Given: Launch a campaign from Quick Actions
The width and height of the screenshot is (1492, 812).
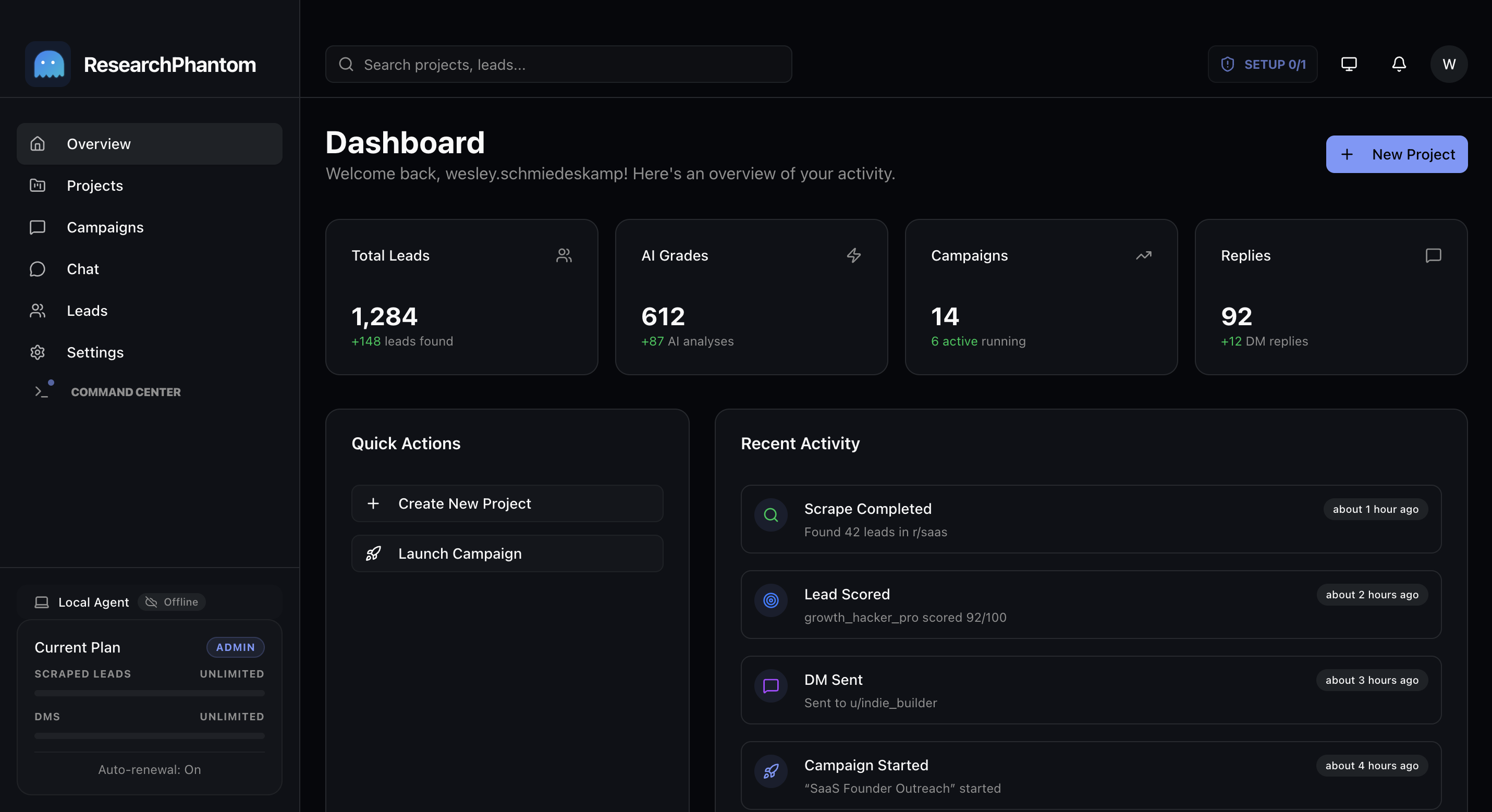Looking at the screenshot, I should (x=507, y=553).
